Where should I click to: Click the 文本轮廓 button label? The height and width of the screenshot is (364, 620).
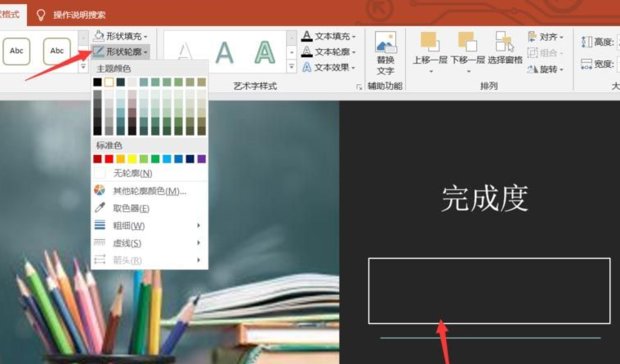[332, 52]
